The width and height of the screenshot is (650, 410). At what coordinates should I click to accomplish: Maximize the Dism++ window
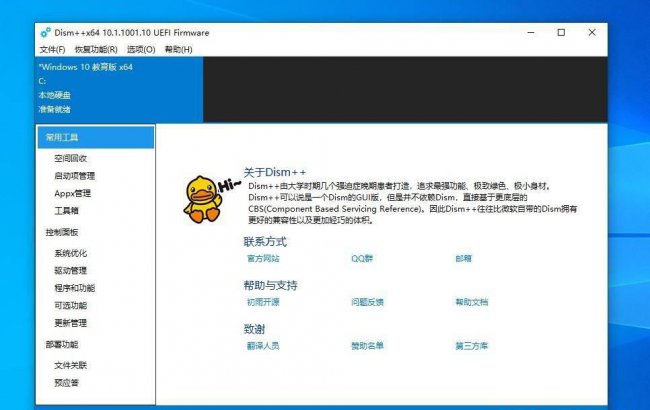coord(561,32)
